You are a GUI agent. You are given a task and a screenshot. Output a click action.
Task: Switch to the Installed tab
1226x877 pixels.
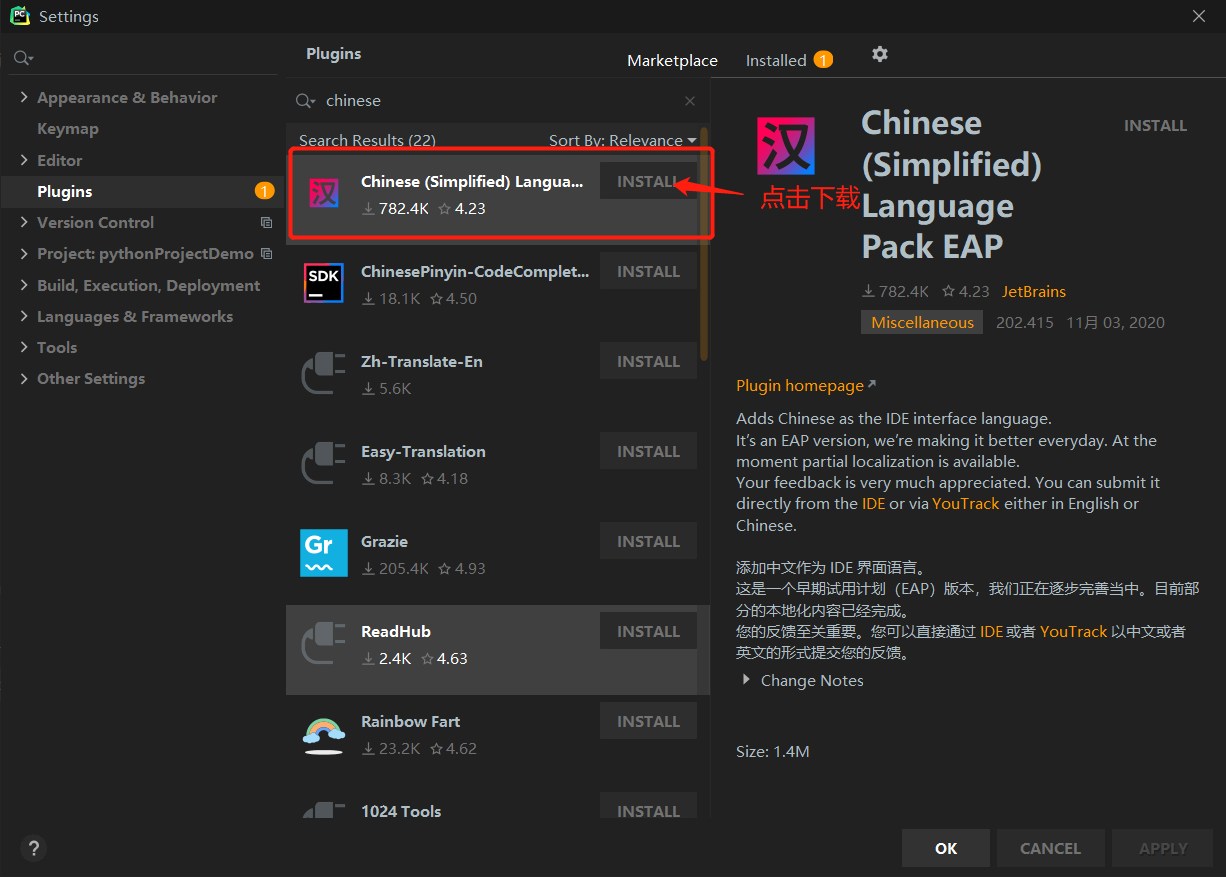[776, 61]
